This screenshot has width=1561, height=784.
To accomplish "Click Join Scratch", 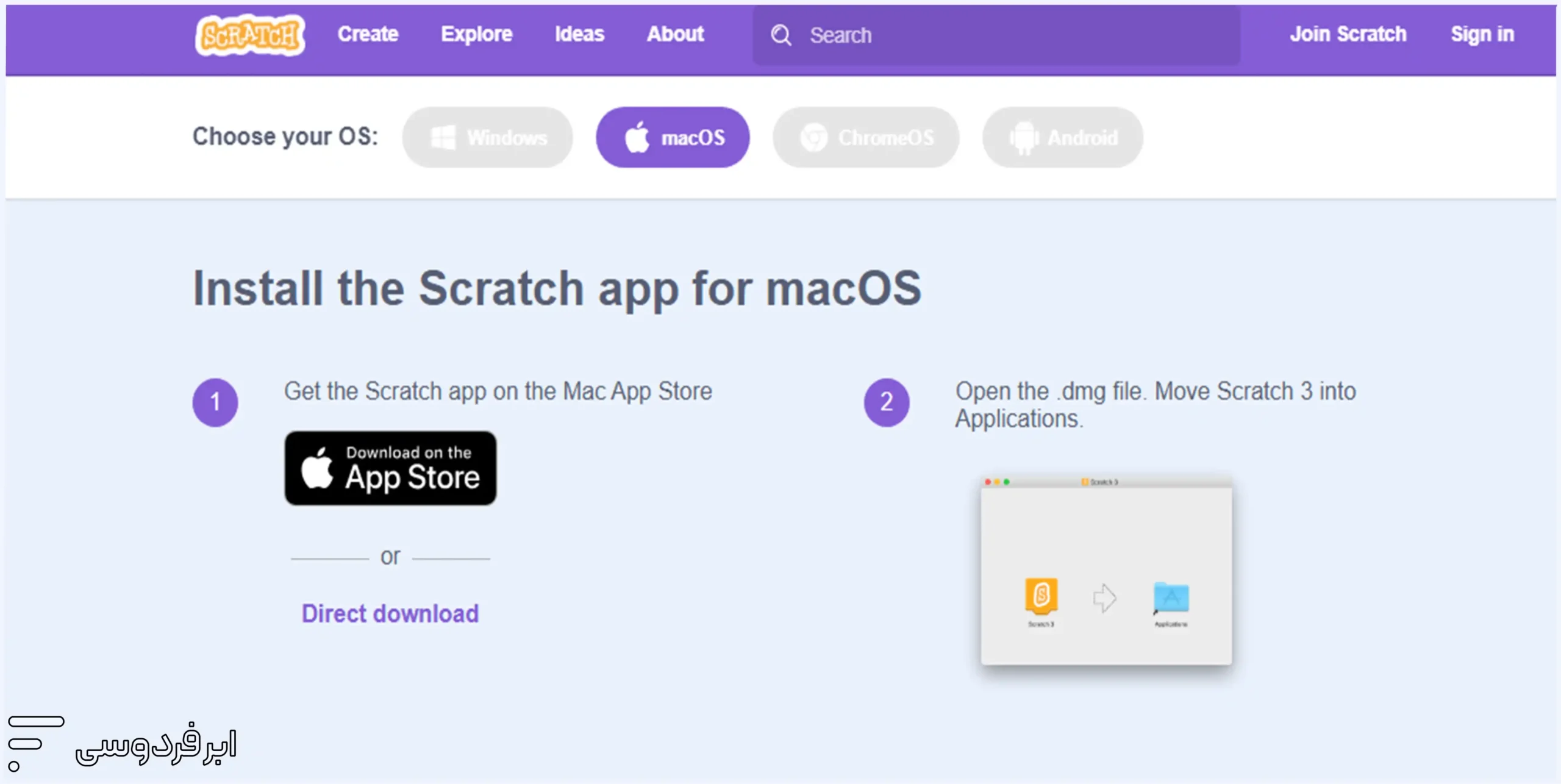I will coord(1348,34).
